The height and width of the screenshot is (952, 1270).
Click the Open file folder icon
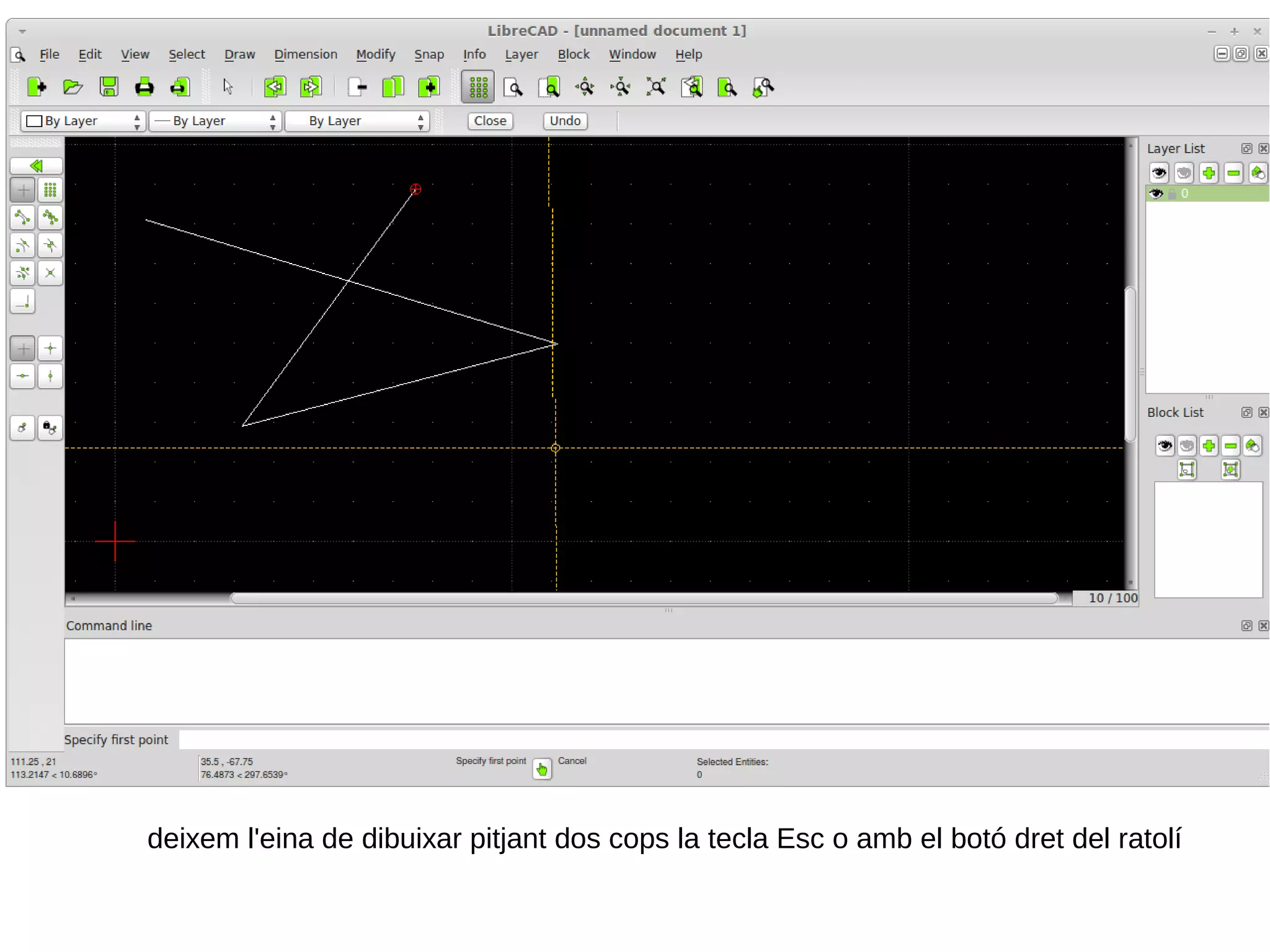pos(73,87)
